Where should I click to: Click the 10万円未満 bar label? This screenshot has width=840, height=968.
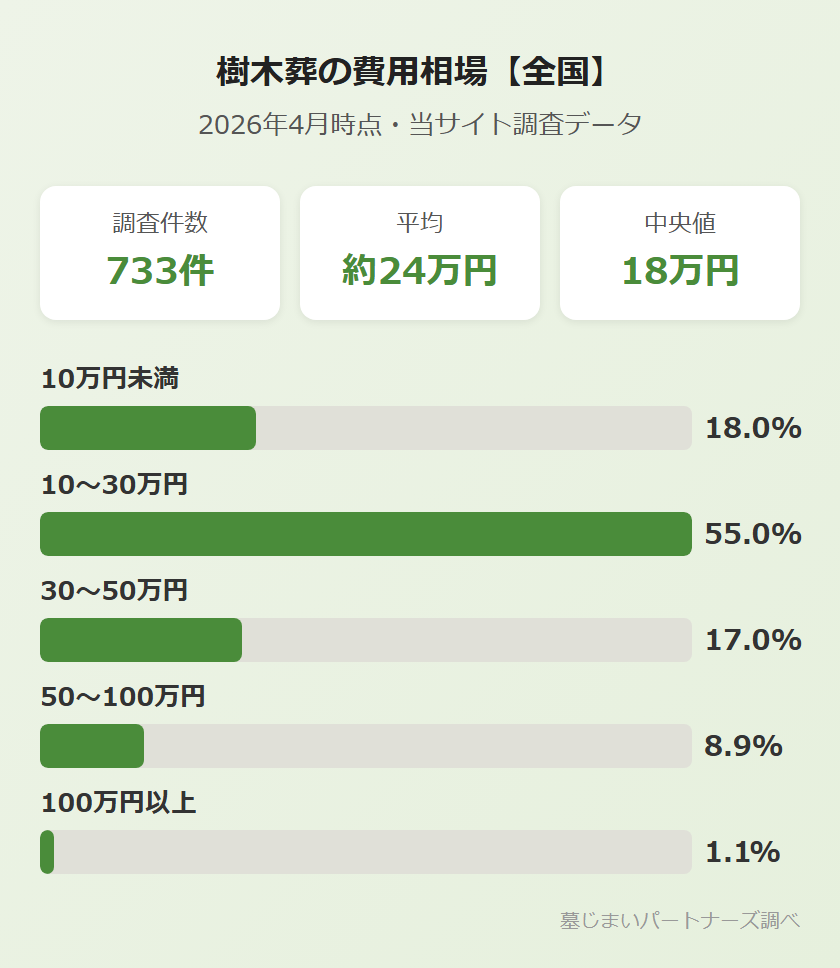pos(110,379)
